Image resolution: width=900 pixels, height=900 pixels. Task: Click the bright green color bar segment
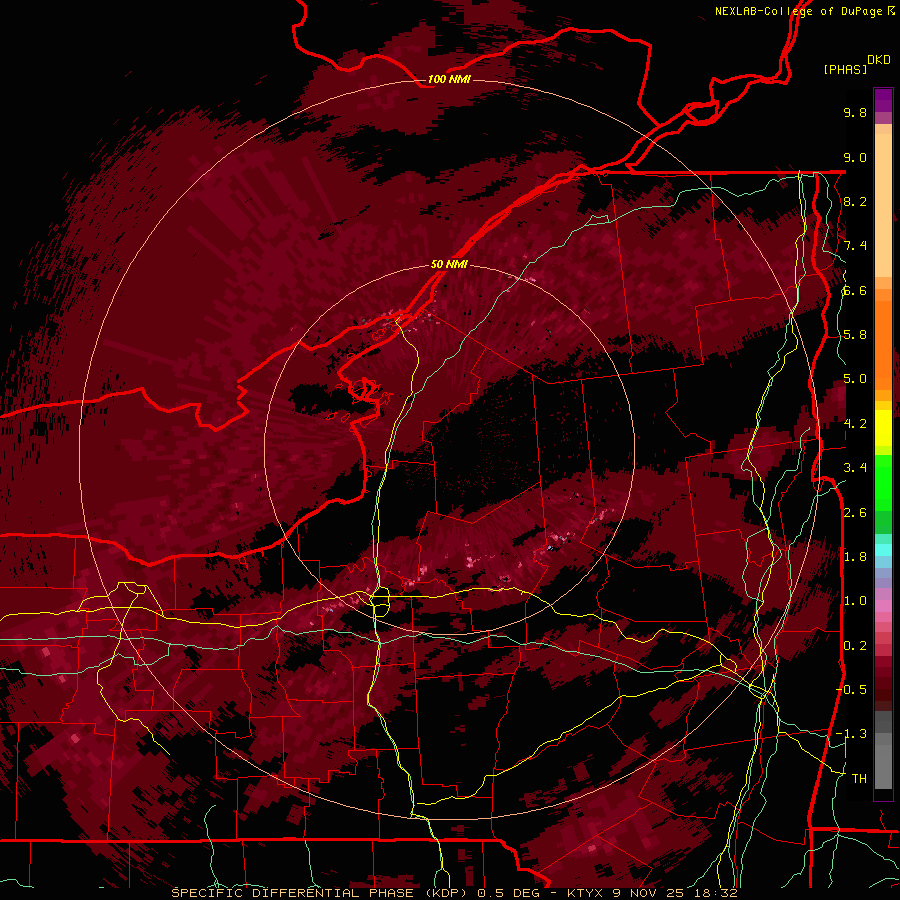(883, 483)
